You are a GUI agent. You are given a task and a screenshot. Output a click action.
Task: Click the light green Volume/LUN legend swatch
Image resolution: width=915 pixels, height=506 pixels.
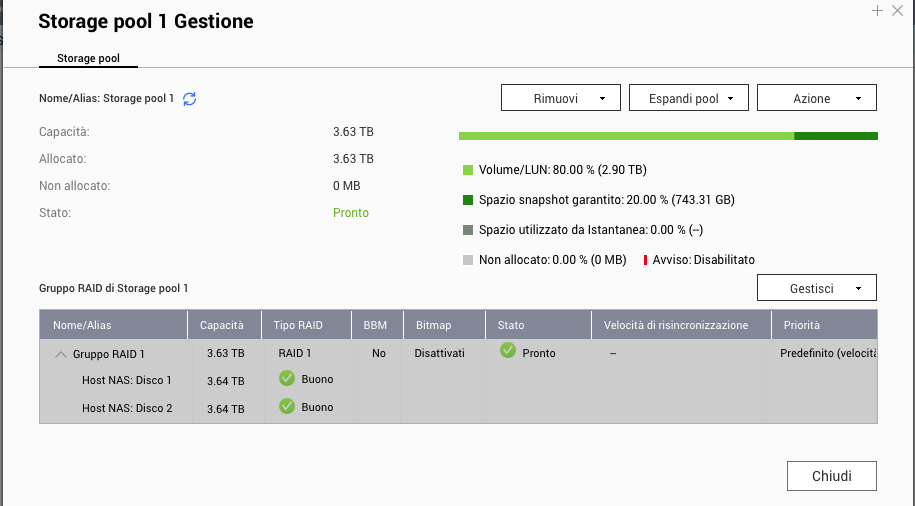click(x=467, y=170)
